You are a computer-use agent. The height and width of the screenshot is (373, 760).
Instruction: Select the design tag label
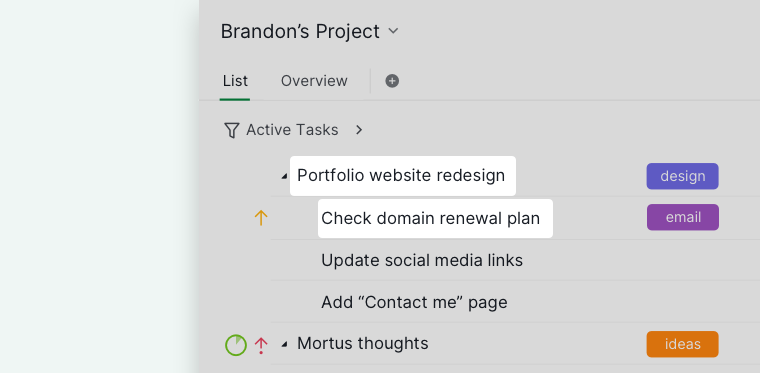682,176
